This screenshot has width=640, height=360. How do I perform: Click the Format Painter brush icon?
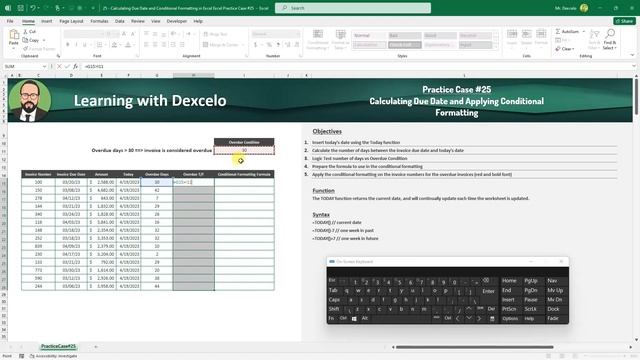point(25,49)
